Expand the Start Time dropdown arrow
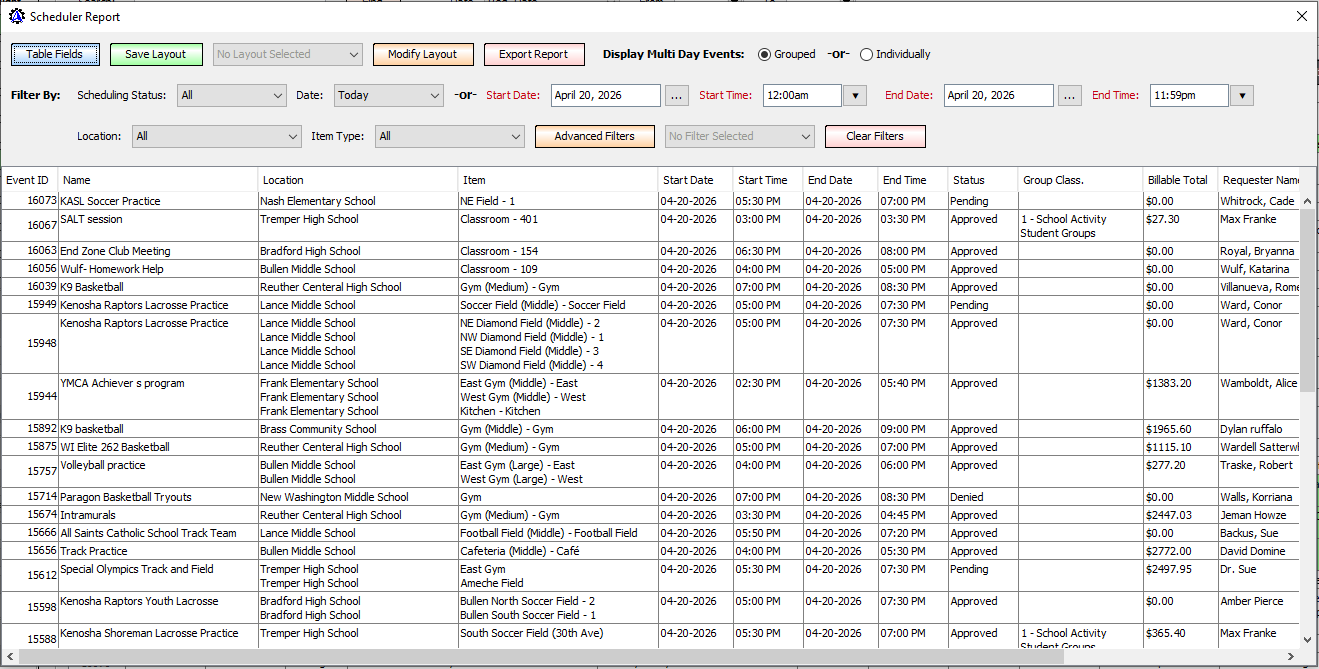The width and height of the screenshot is (1319, 669). (855, 96)
